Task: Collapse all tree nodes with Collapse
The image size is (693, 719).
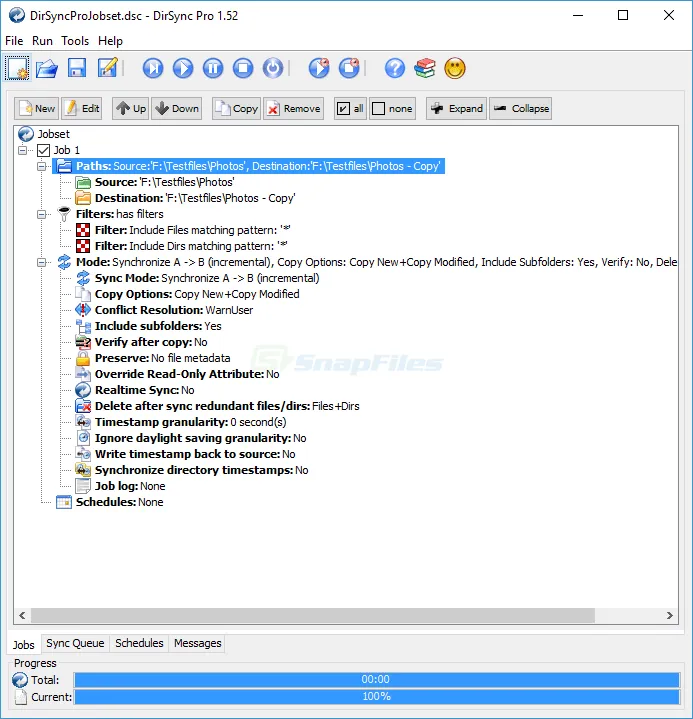Action: (521, 109)
